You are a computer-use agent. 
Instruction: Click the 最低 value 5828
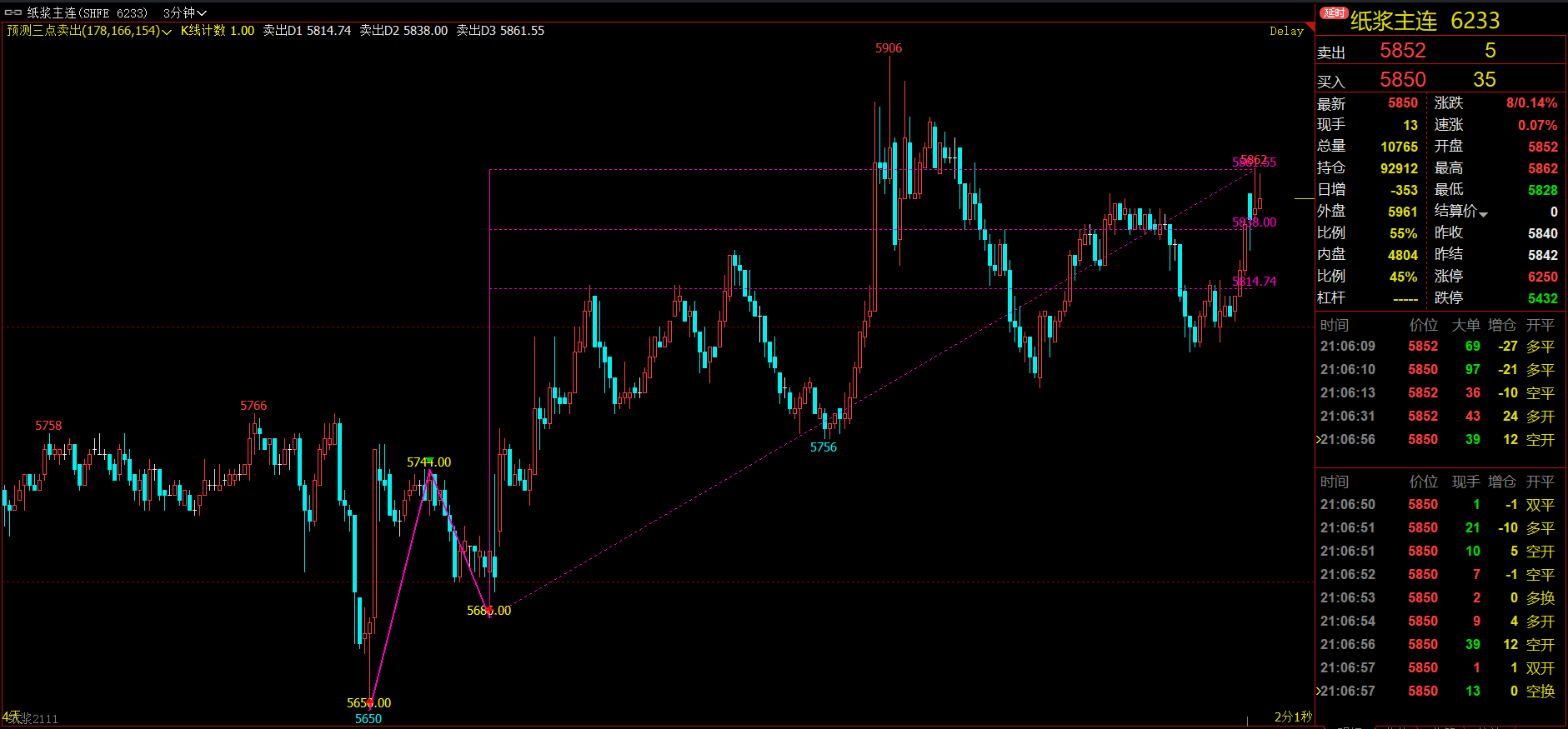[1543, 190]
